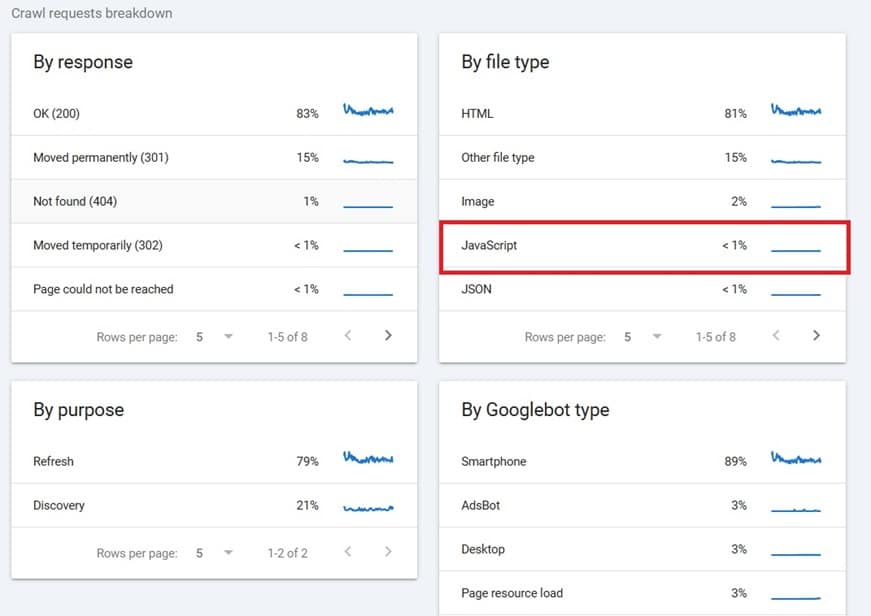Click the OK (200) sparkline chart
871x616 pixels.
pyautogui.click(x=367, y=110)
